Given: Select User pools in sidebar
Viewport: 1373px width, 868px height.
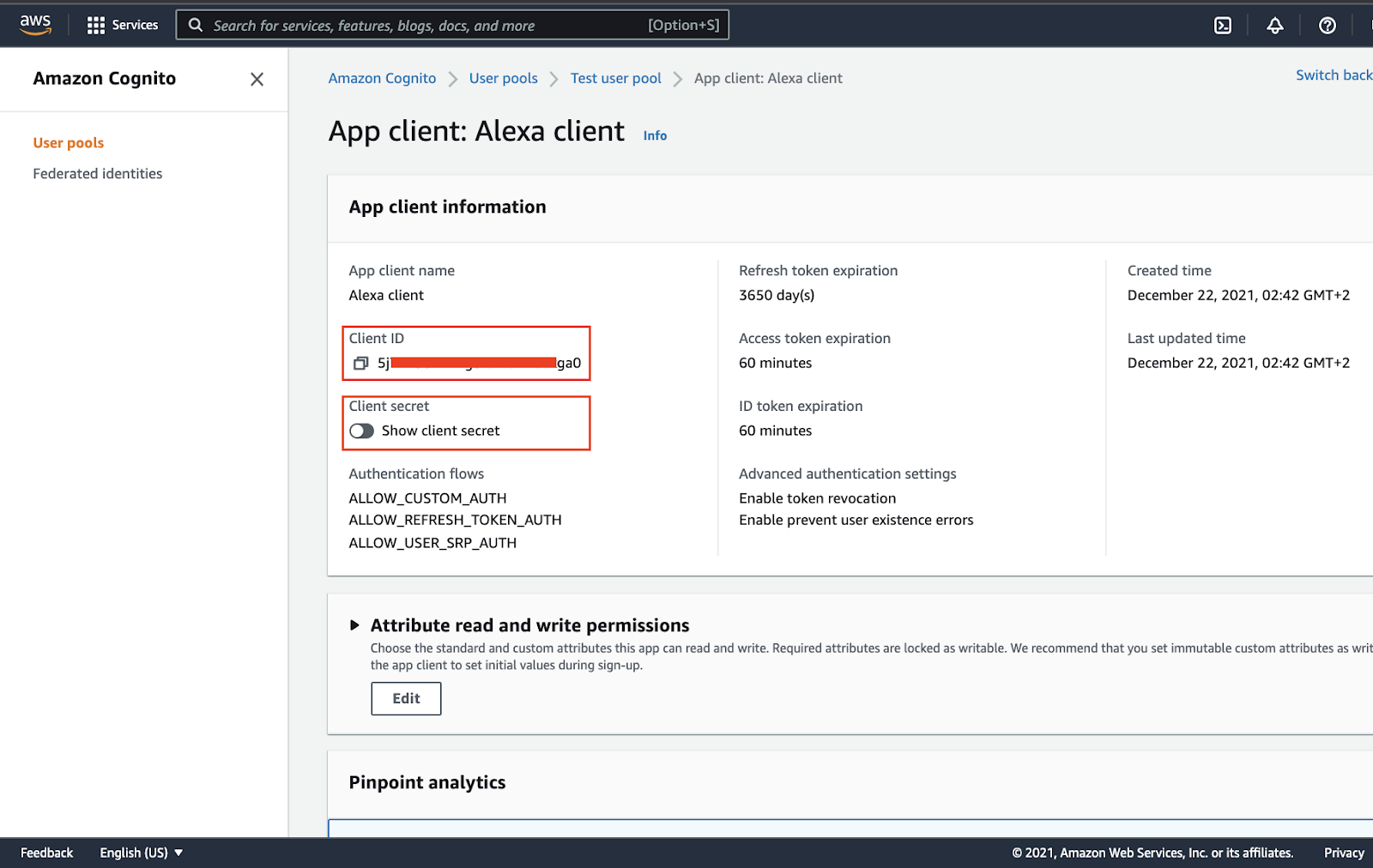Looking at the screenshot, I should pyautogui.click(x=69, y=142).
